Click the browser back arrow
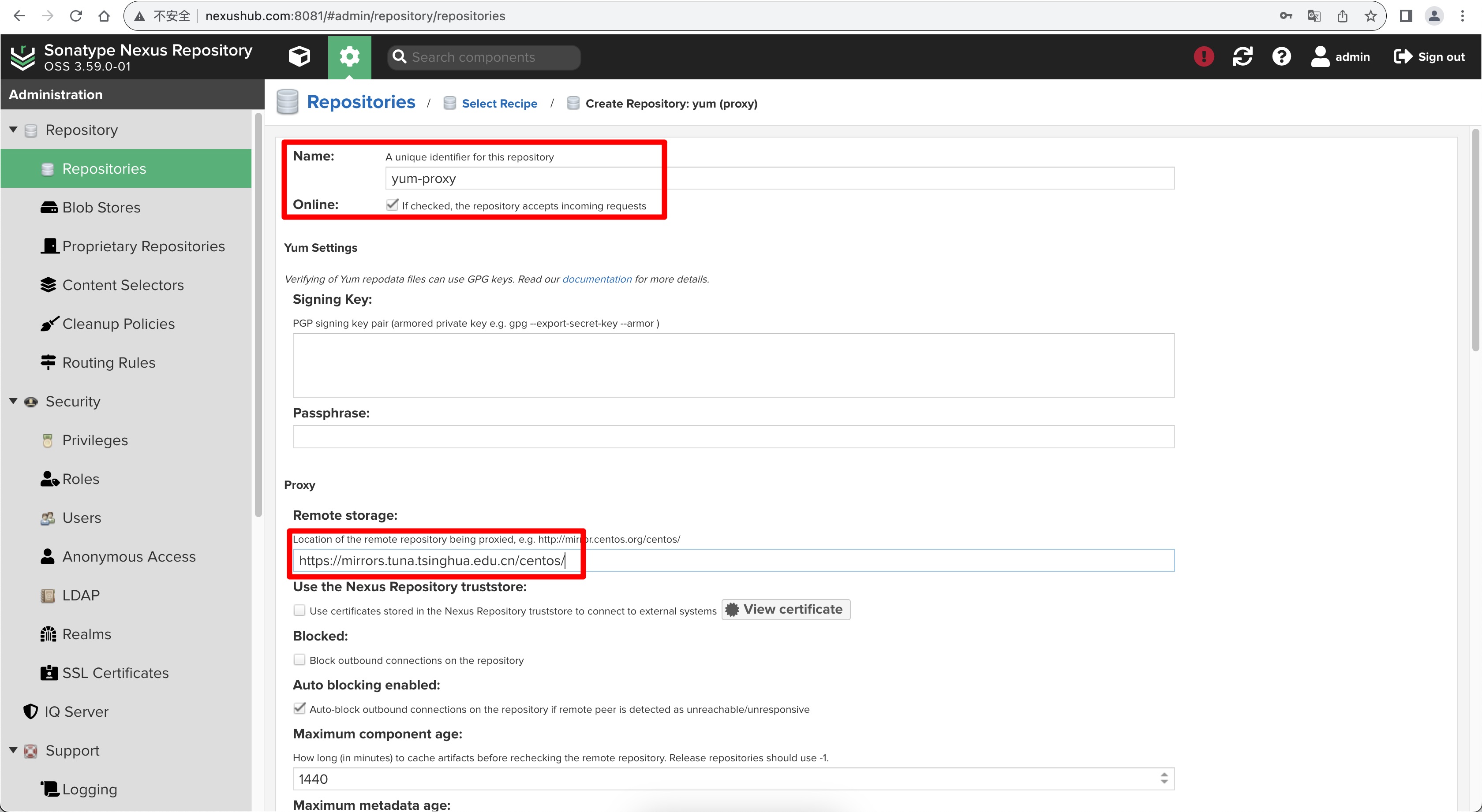The height and width of the screenshot is (812, 1482). point(19,15)
